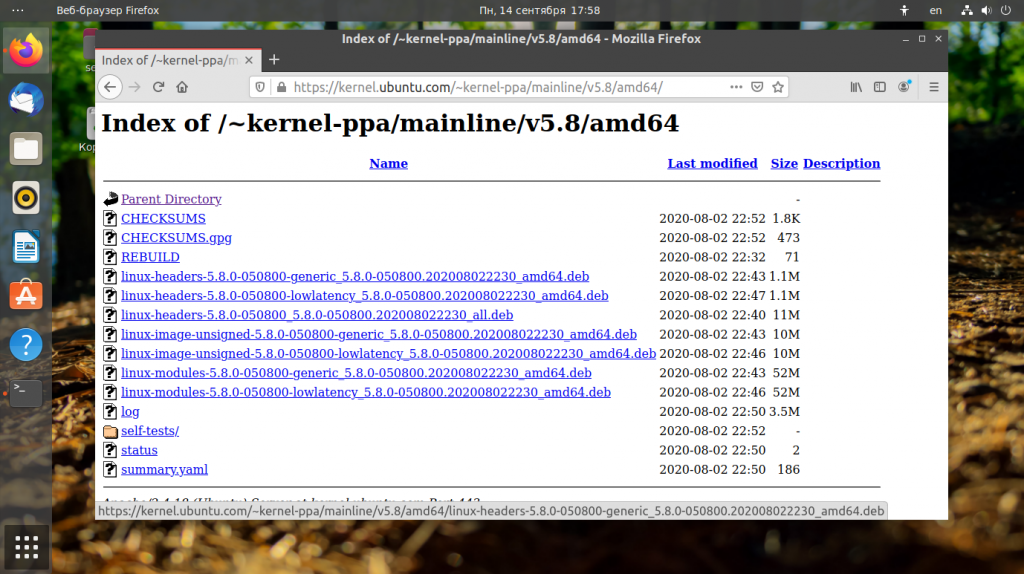The image size is (1024, 574).
Task: Show sidebars using the sidebar icon
Action: pyautogui.click(x=880, y=87)
